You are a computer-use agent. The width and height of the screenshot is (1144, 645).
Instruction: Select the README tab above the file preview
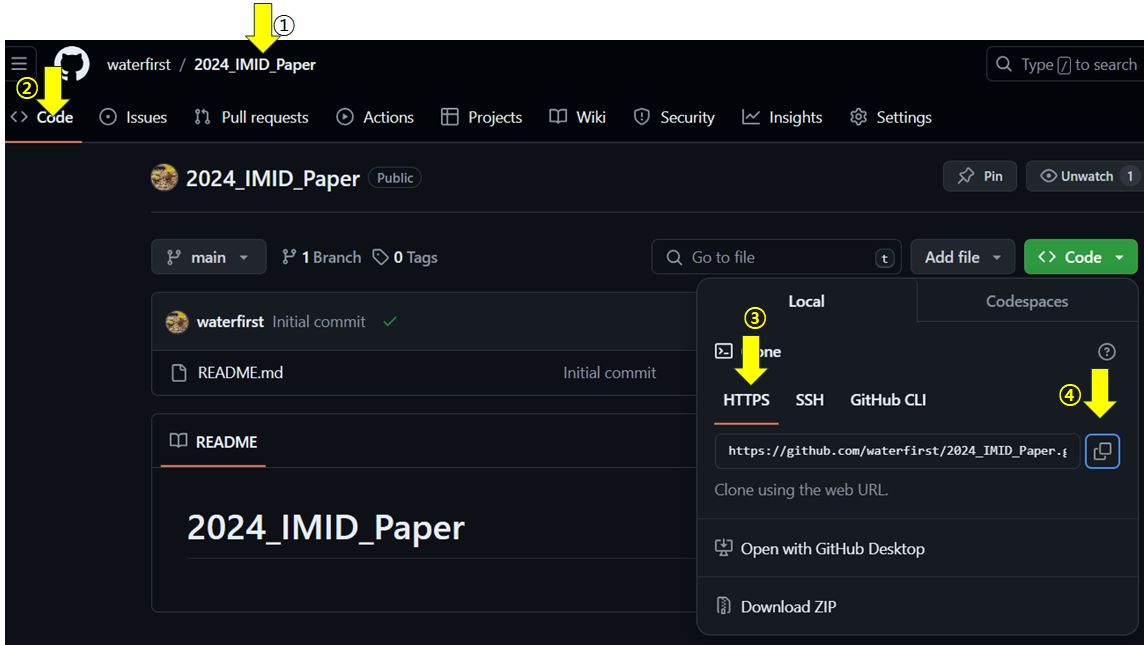pyautogui.click(x=213, y=441)
